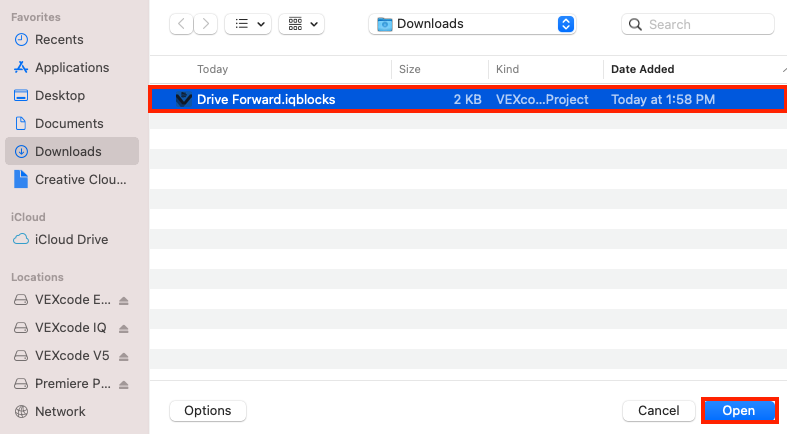The height and width of the screenshot is (434, 787).
Task: Open Network in Locations
Action: coord(72,411)
